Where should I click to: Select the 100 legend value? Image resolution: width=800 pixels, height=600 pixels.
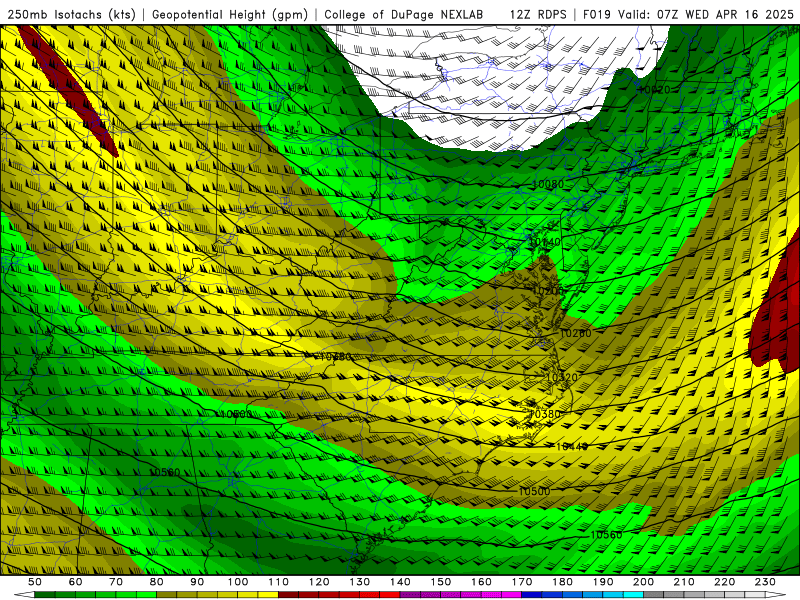tap(238, 582)
